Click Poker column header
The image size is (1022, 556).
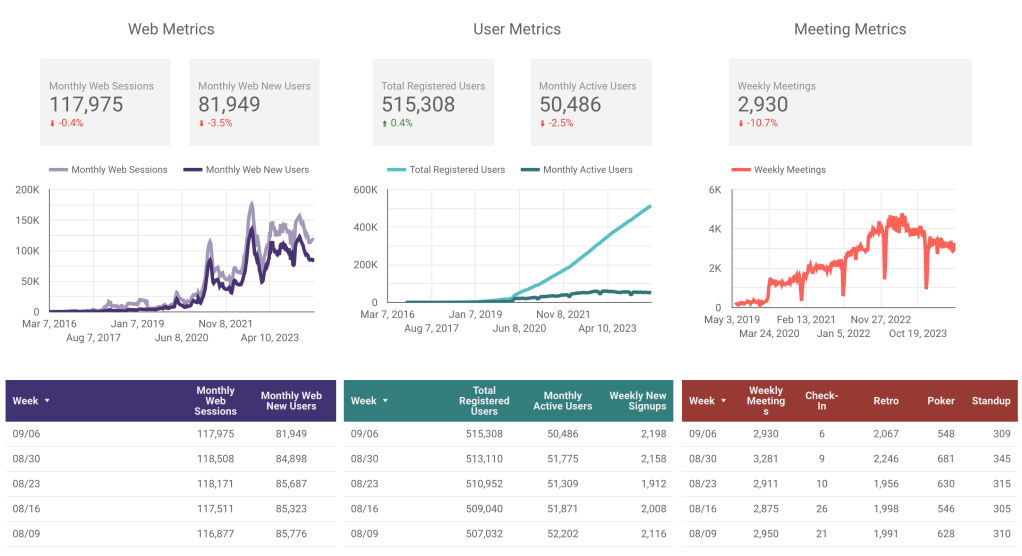coord(941,401)
